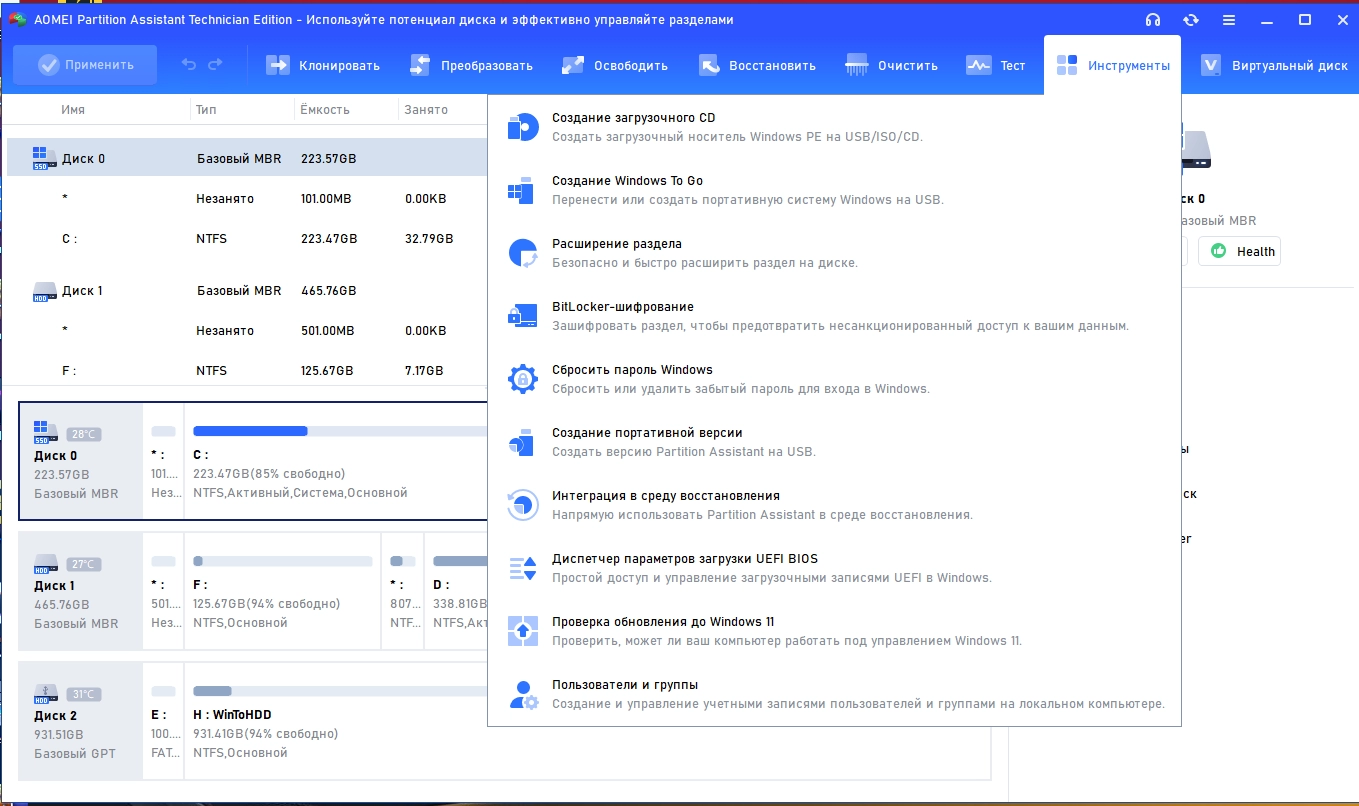Click the Преобразовать toolbar icon

coord(421,66)
